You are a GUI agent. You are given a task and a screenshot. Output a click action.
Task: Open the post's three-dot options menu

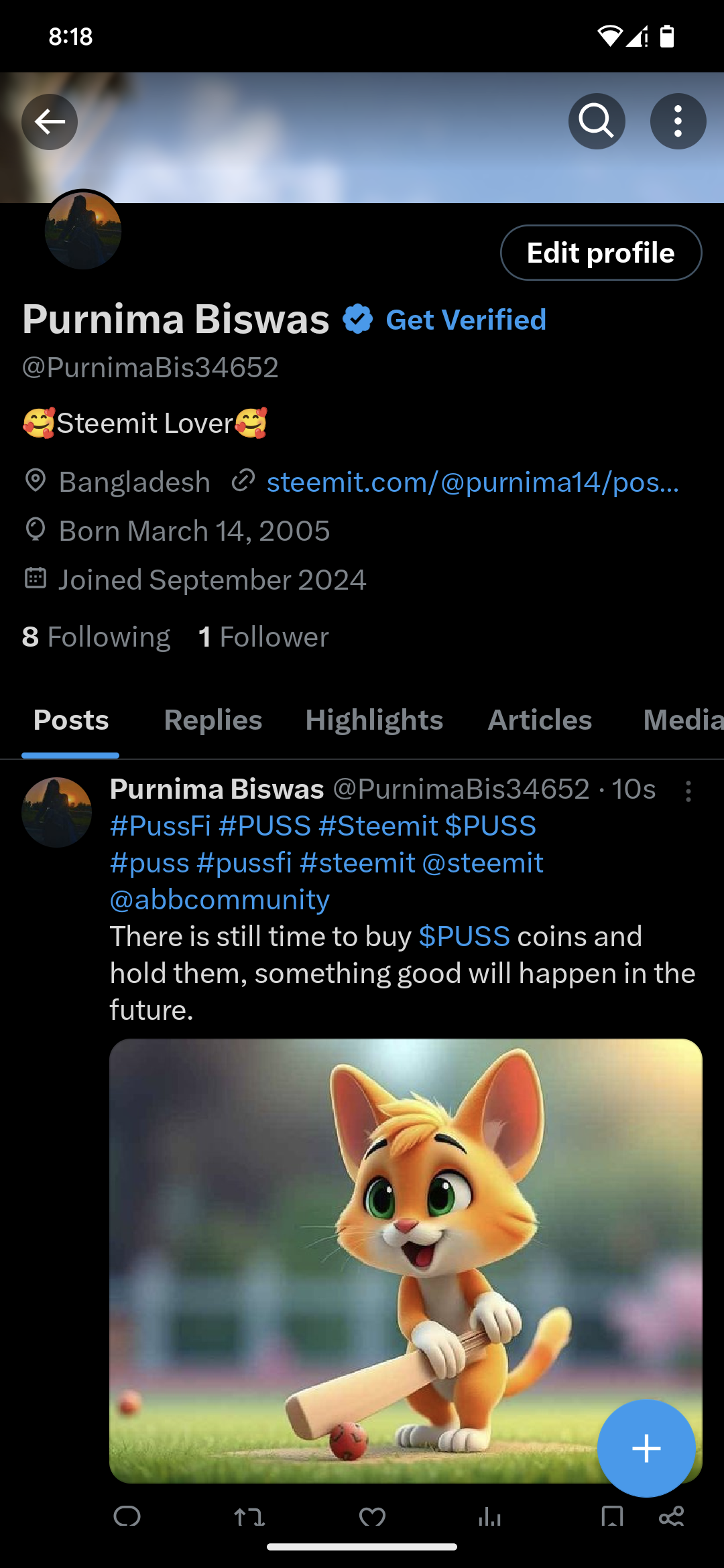pos(688,791)
